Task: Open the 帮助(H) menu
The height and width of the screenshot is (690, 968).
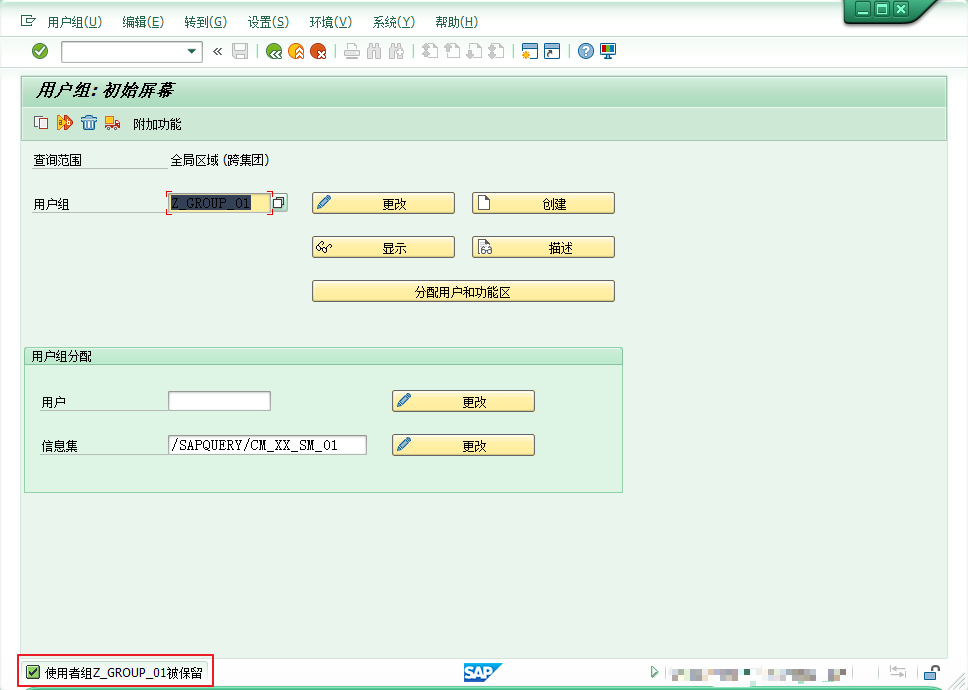Action: click(457, 22)
